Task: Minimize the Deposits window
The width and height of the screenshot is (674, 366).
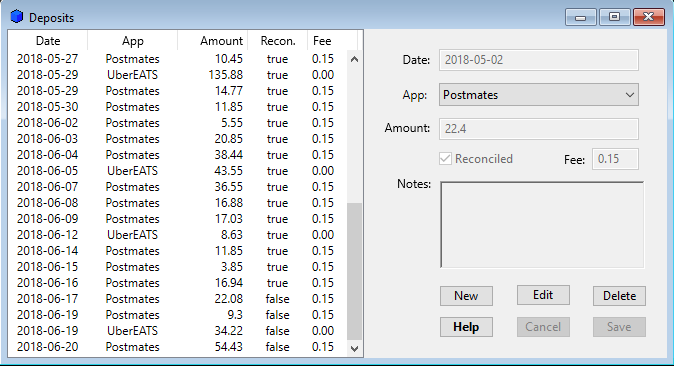Action: tap(580, 17)
